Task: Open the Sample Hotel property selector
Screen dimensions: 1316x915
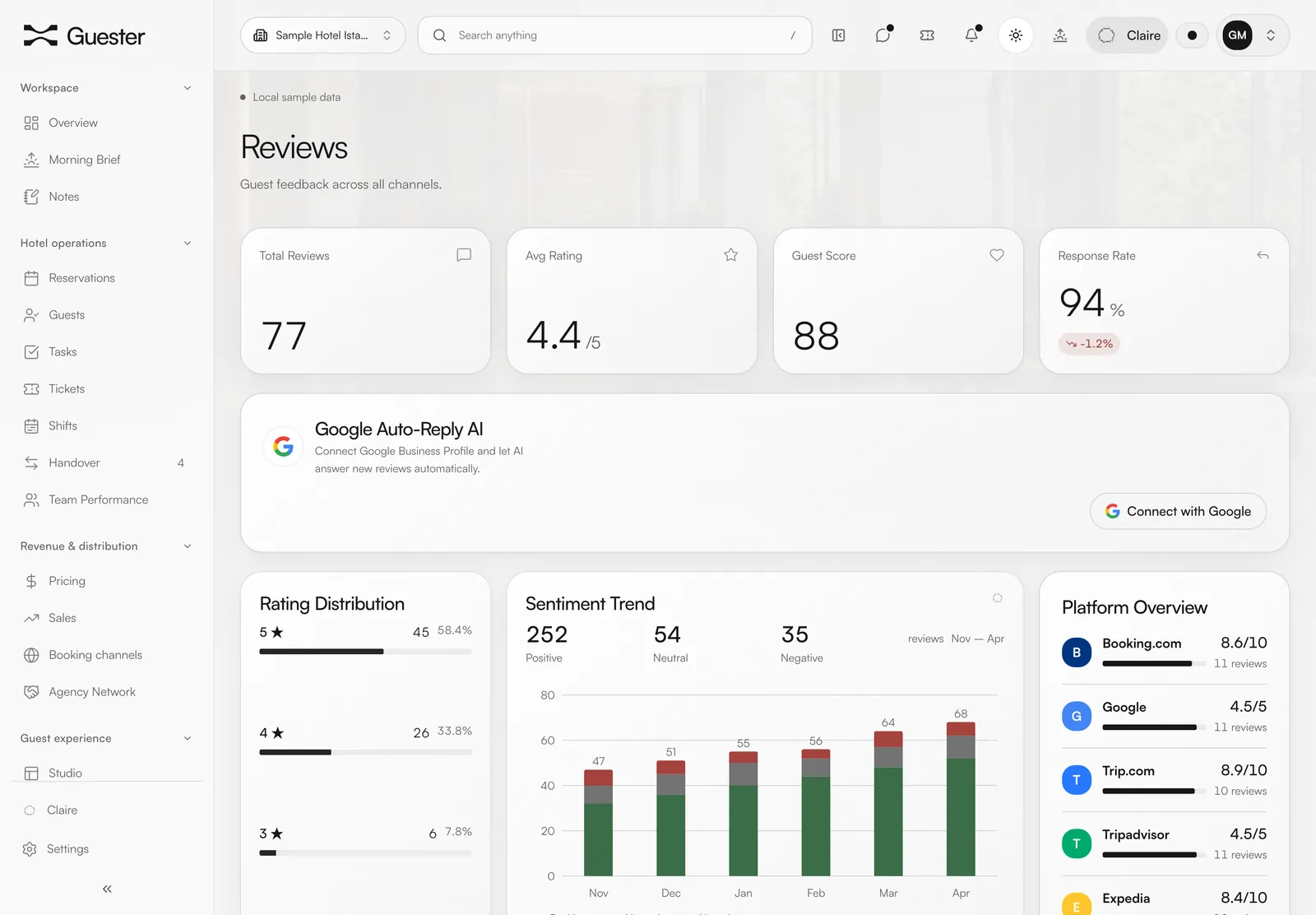Action: tap(323, 35)
